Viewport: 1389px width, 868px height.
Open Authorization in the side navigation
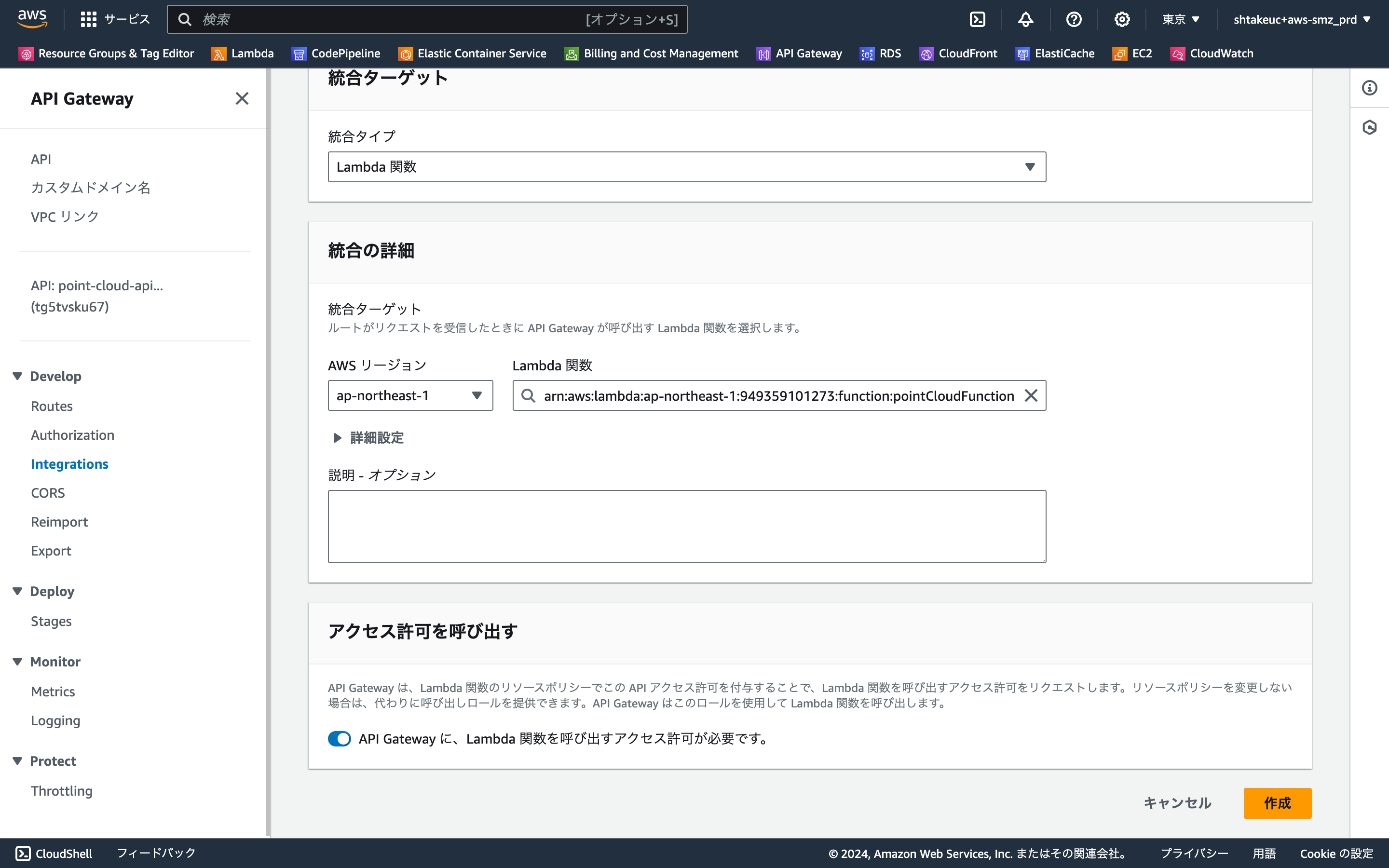(x=72, y=435)
